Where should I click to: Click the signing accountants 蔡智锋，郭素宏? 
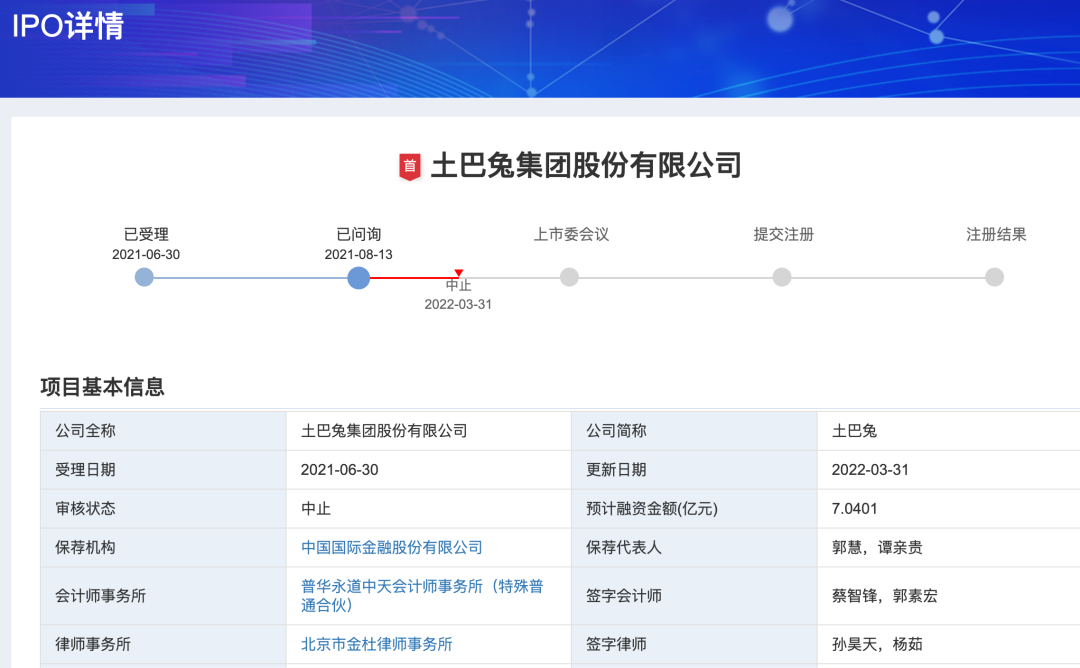pos(884,596)
